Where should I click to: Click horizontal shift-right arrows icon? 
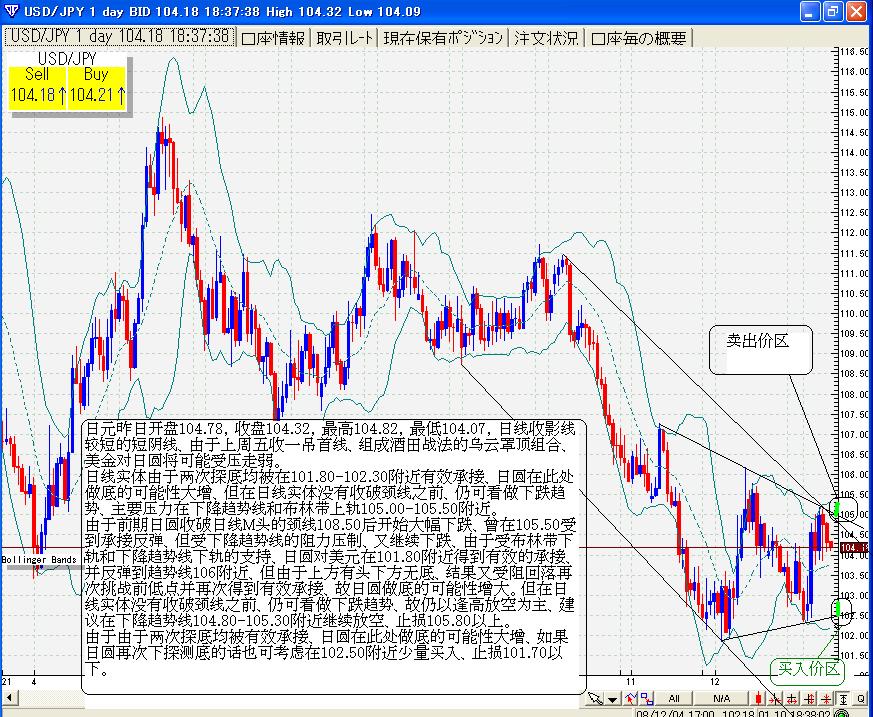[775, 699]
